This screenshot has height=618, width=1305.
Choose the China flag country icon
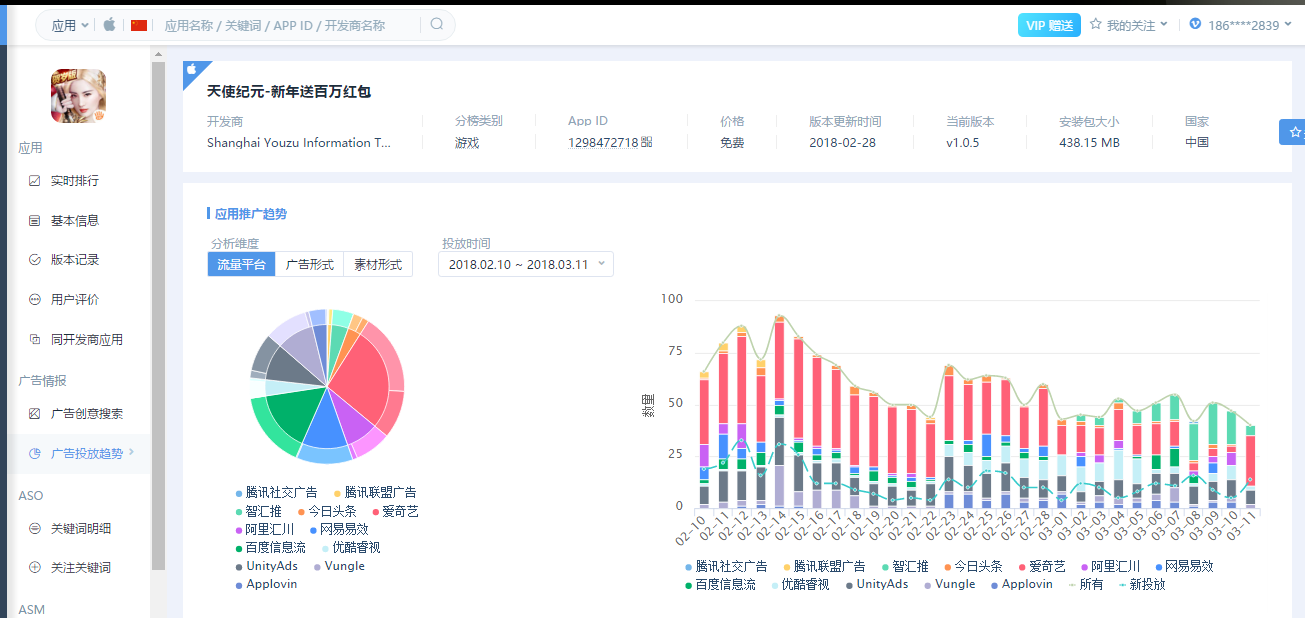coord(139,25)
